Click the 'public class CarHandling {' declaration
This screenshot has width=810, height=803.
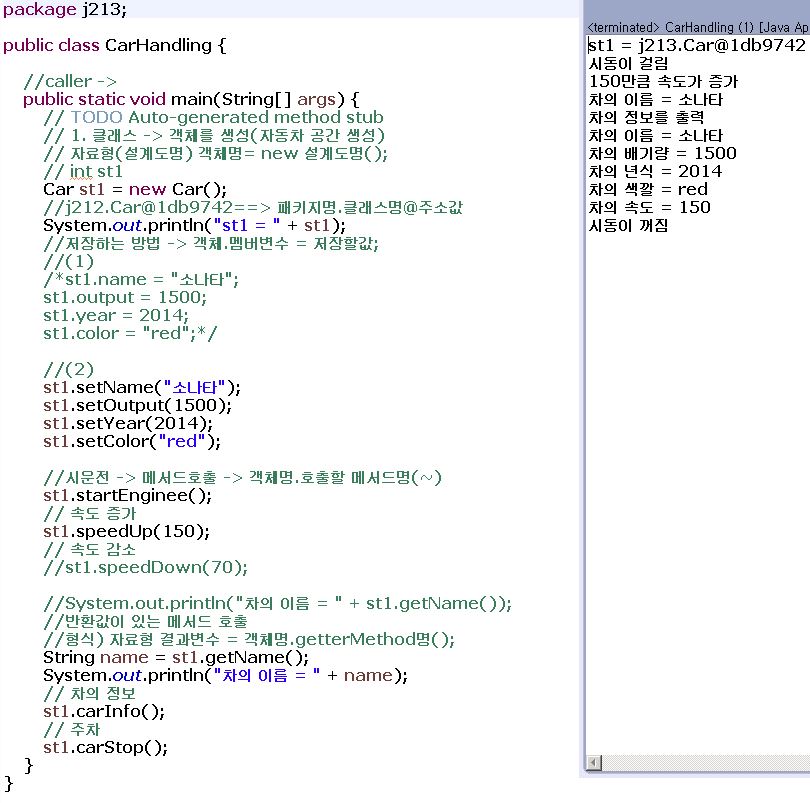tap(114, 45)
